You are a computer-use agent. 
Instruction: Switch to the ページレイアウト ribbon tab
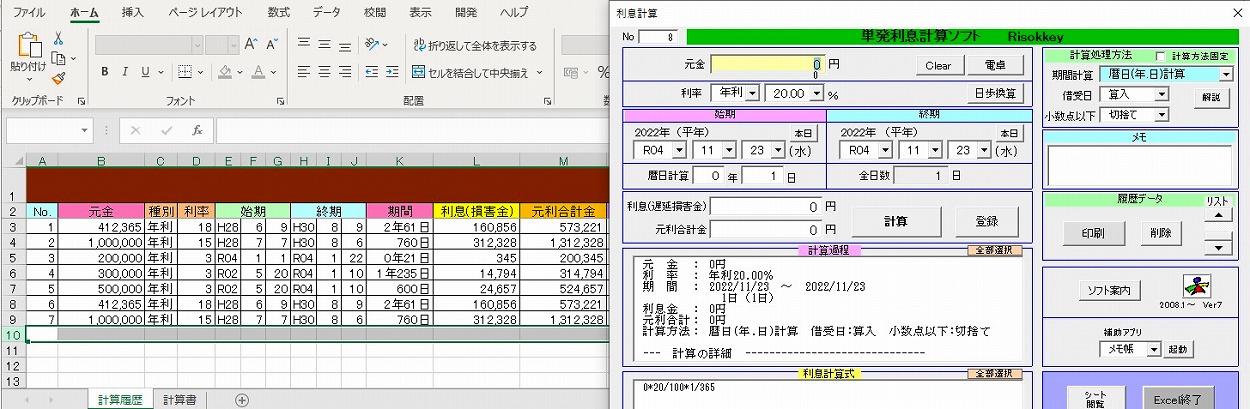(205, 12)
